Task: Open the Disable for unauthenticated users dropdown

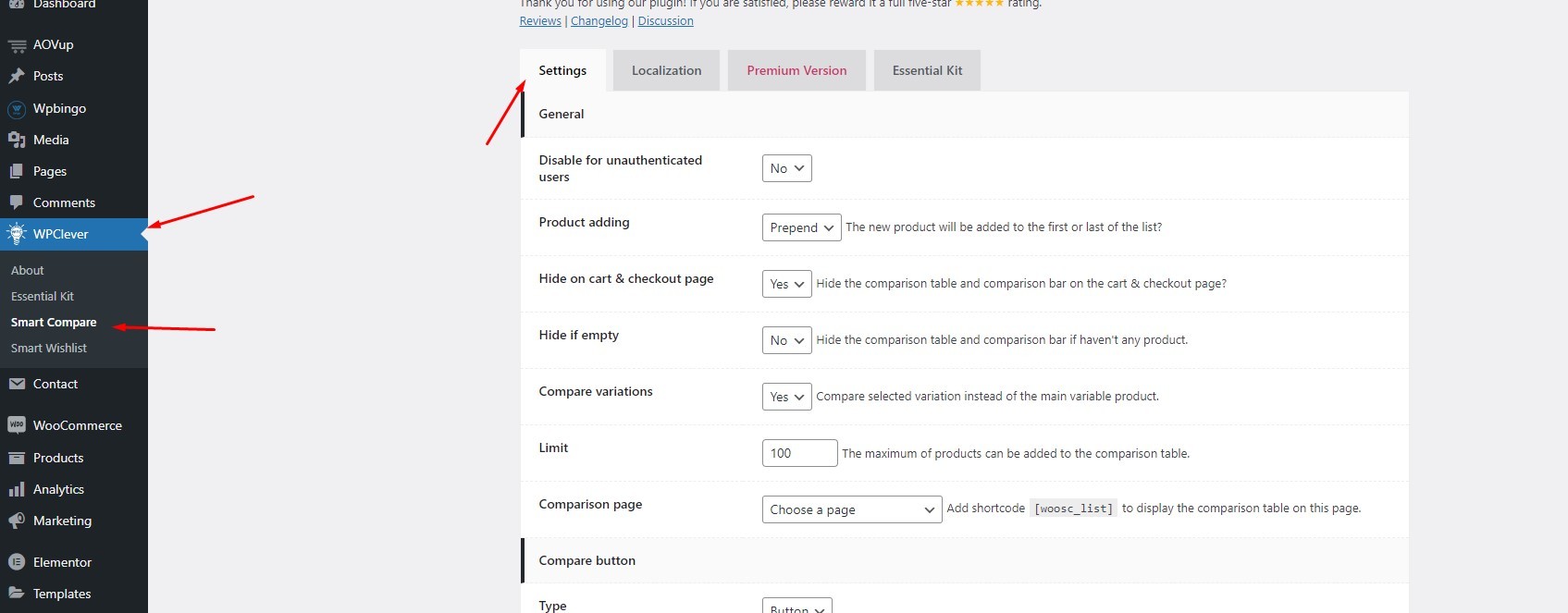Action: click(786, 168)
